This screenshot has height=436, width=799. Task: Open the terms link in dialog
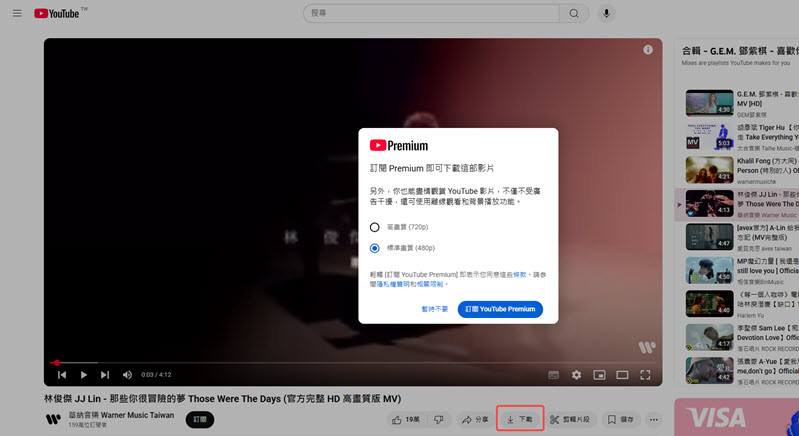click(520, 275)
